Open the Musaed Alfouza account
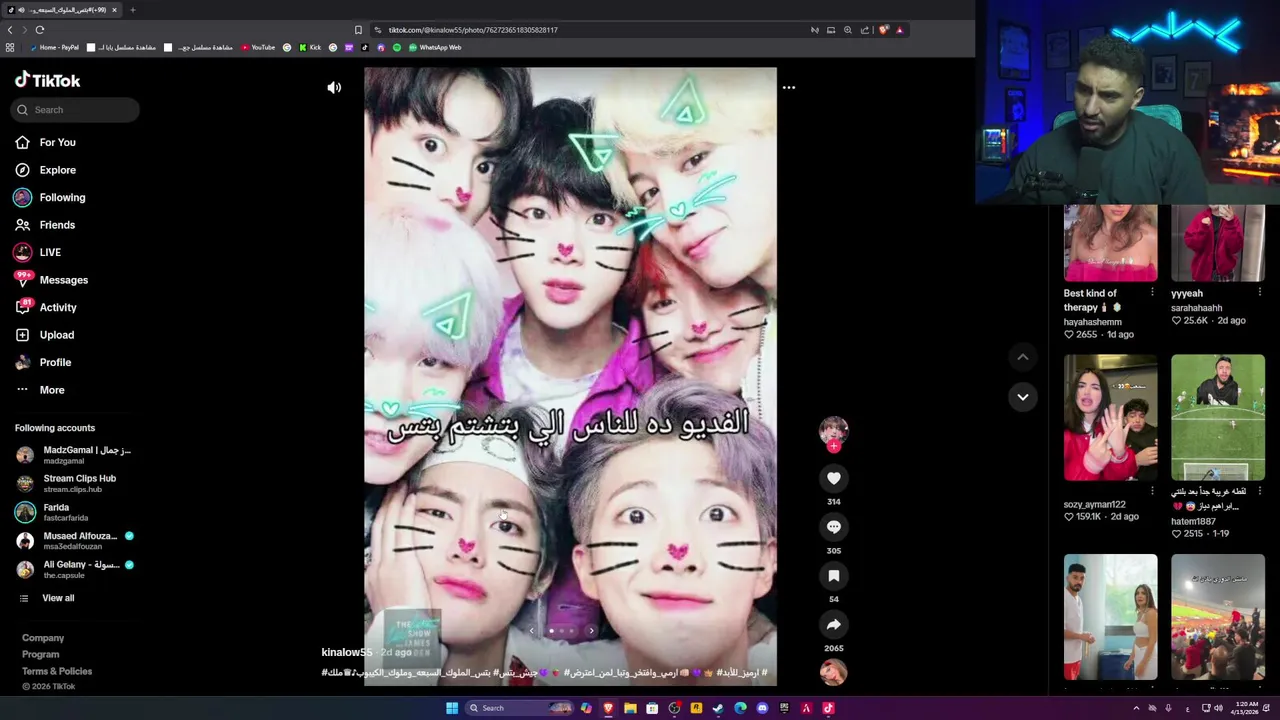Screen dimensions: 1280x720 click(76, 541)
